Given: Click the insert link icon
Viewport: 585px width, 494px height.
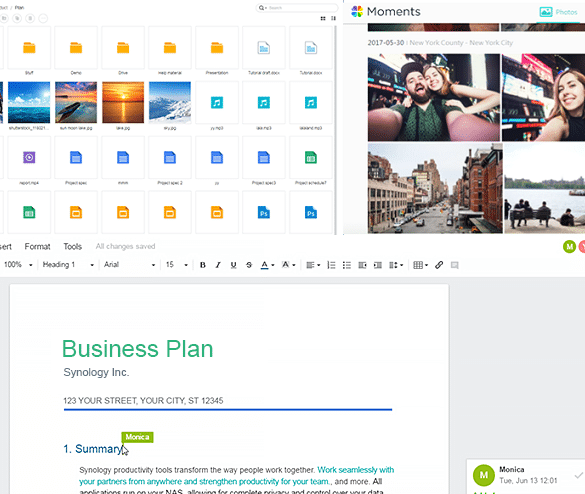Looking at the screenshot, I should (439, 265).
